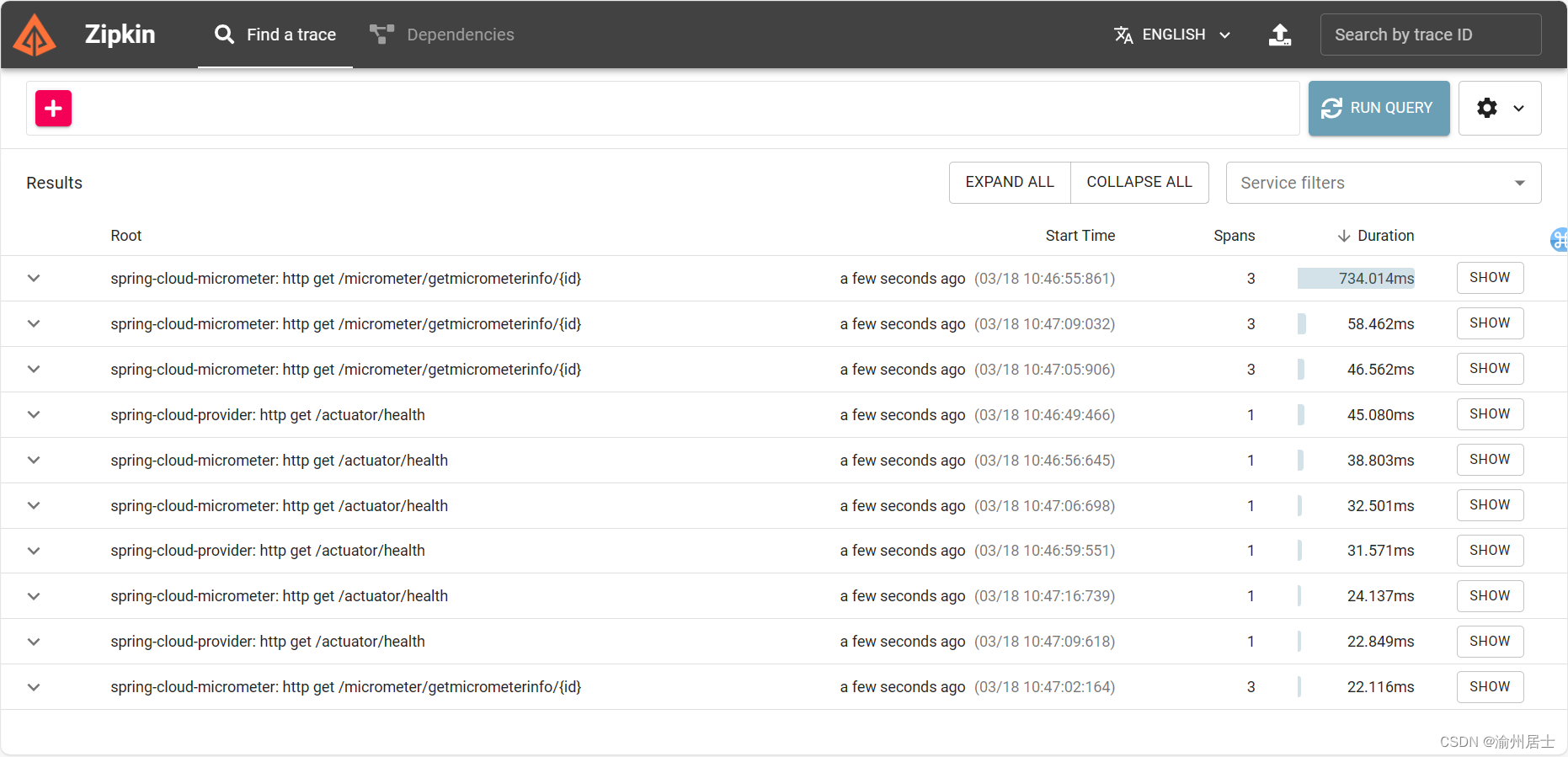
Task: Expand the 24.137ms trace row
Action: pos(34,596)
